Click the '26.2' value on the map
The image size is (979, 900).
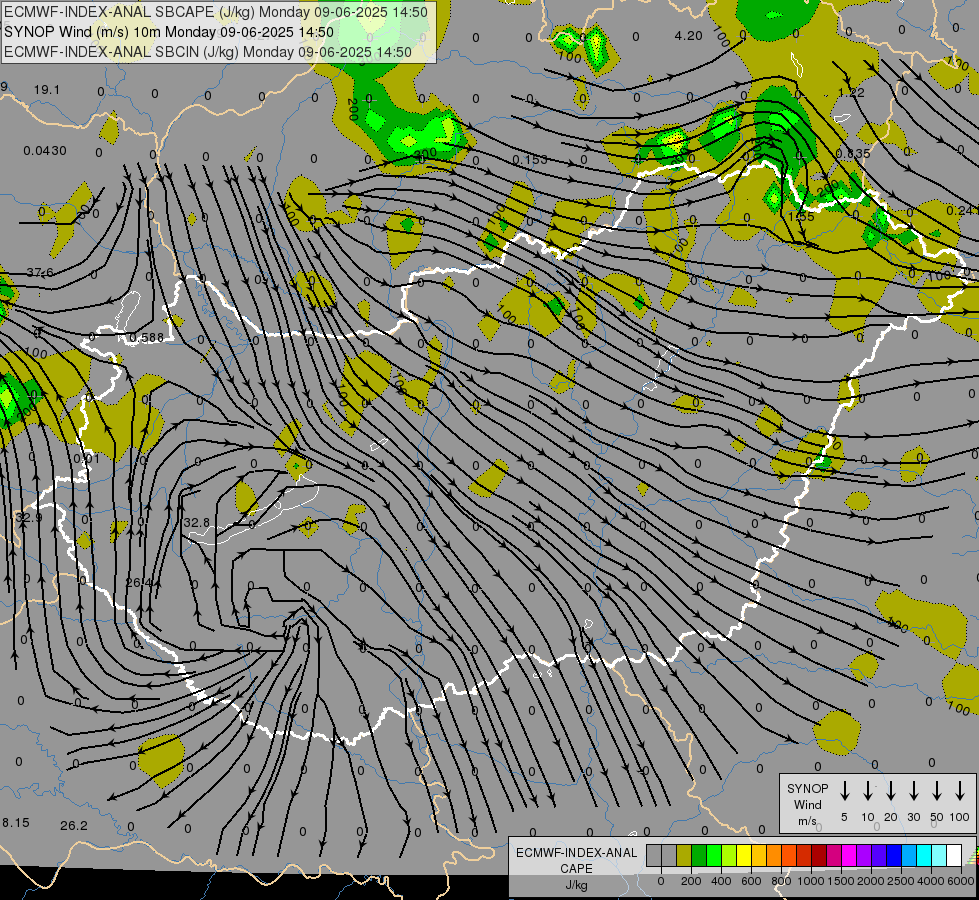pyautogui.click(x=74, y=826)
